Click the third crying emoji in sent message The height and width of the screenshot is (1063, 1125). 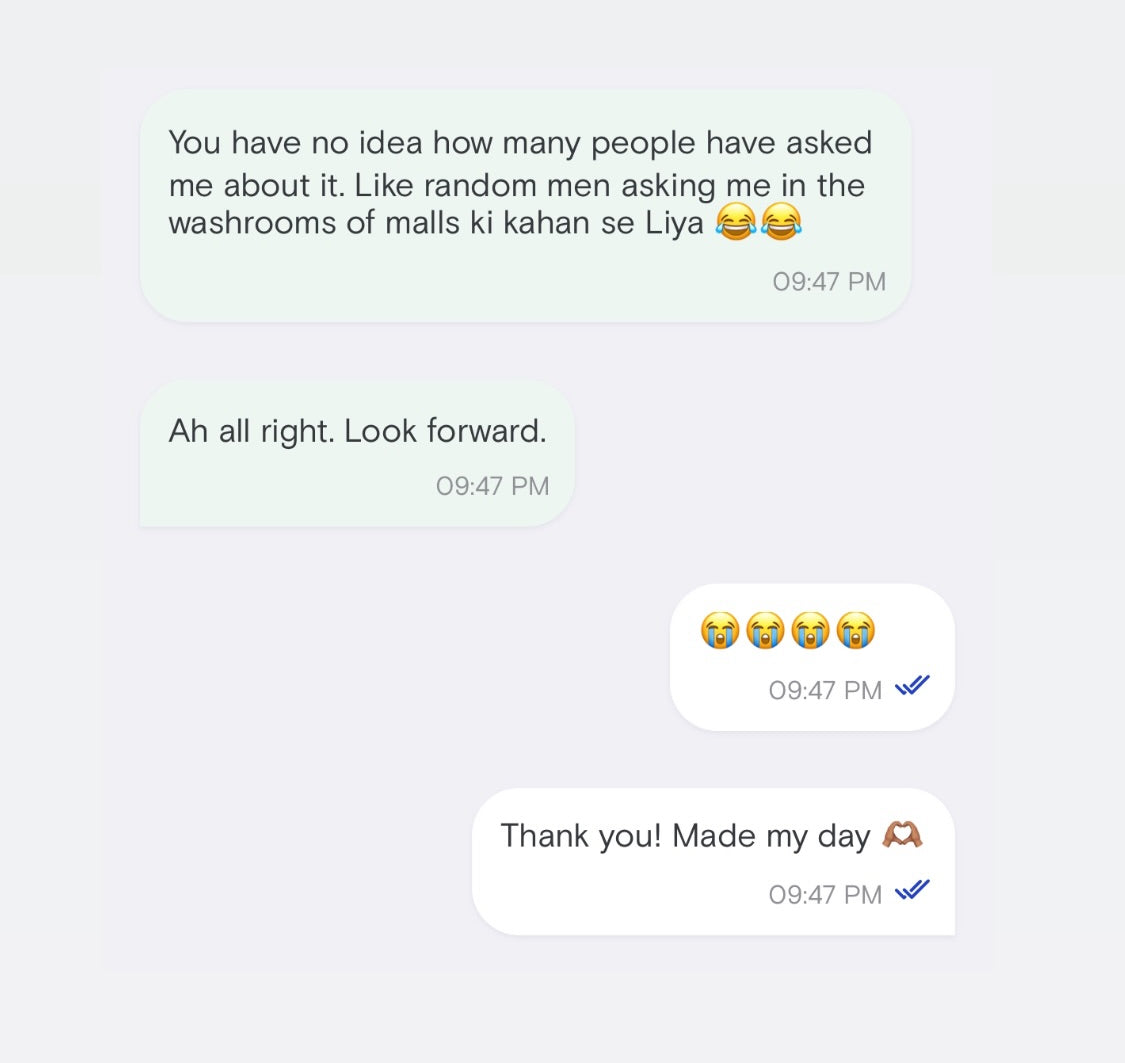click(810, 631)
